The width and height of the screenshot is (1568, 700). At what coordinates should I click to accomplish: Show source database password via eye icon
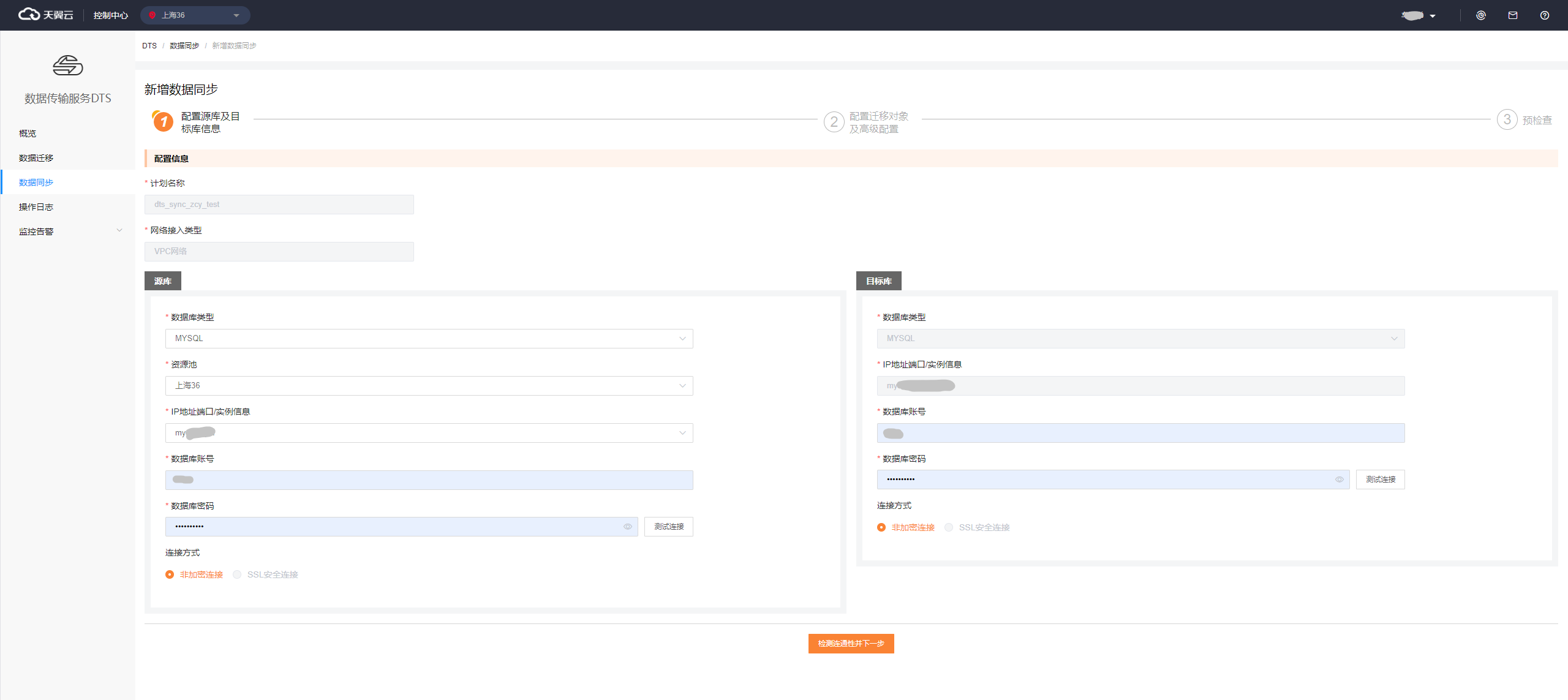pos(627,527)
